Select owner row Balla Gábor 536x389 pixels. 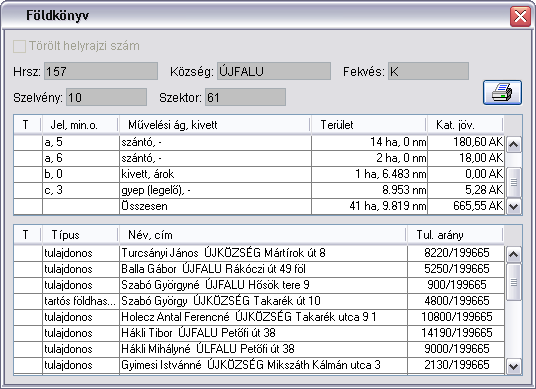(259, 269)
